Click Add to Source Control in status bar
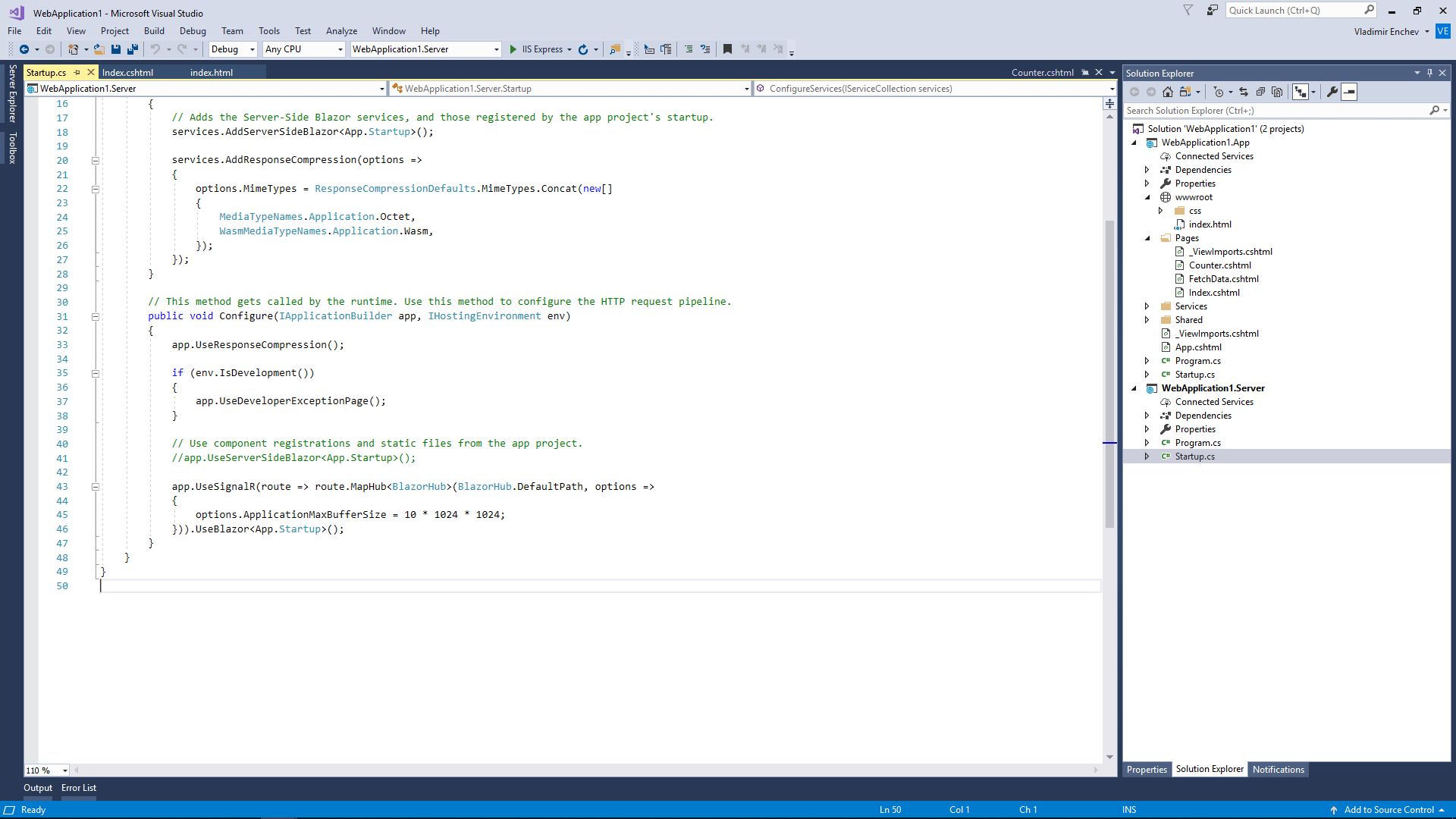Image resolution: width=1456 pixels, height=819 pixels. click(x=1389, y=810)
